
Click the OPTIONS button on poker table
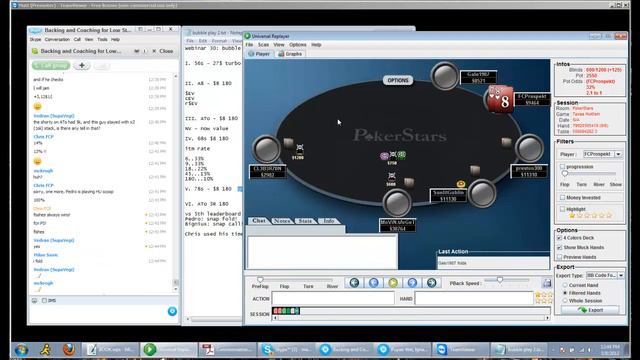click(398, 80)
